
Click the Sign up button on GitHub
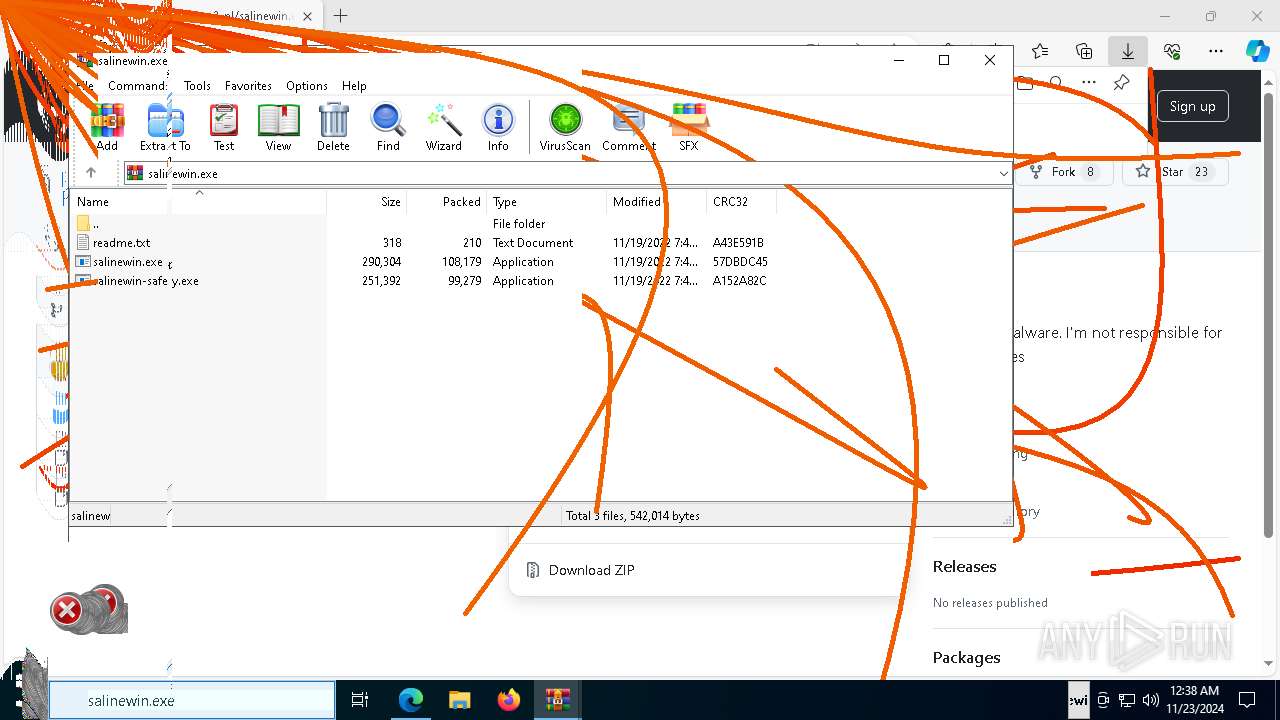click(1192, 106)
